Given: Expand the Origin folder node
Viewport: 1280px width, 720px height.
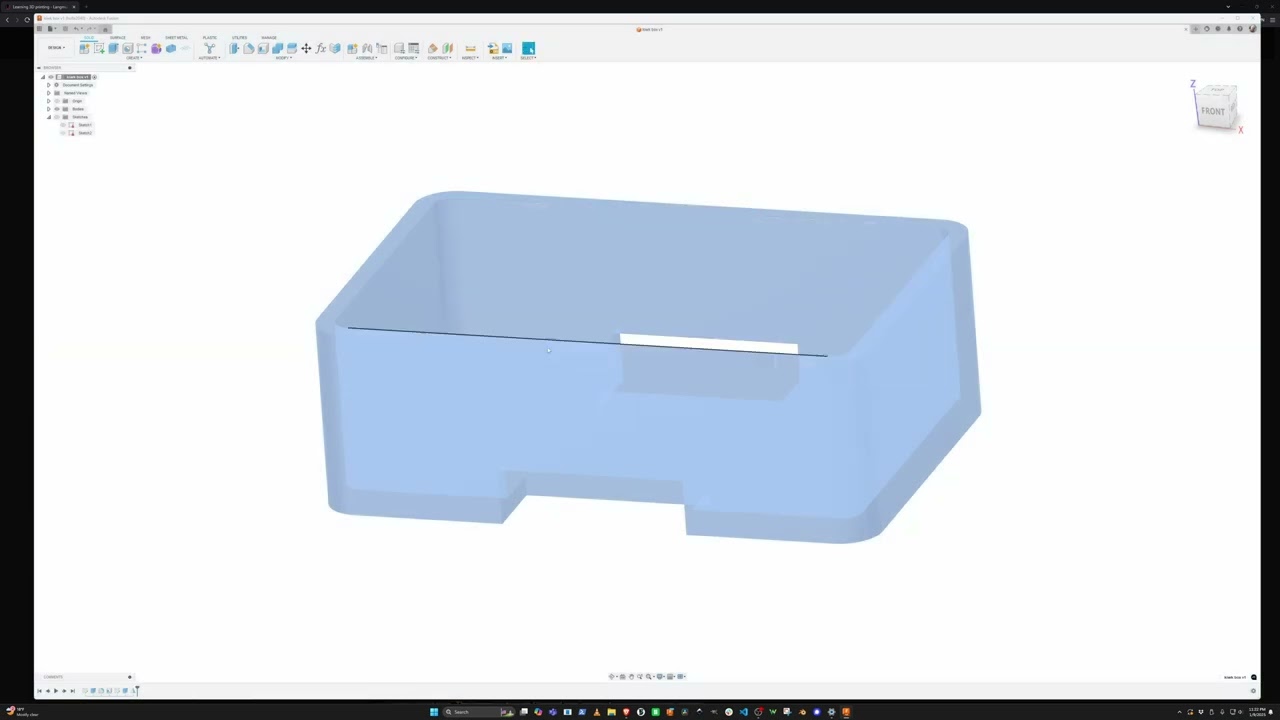Looking at the screenshot, I should [49, 101].
